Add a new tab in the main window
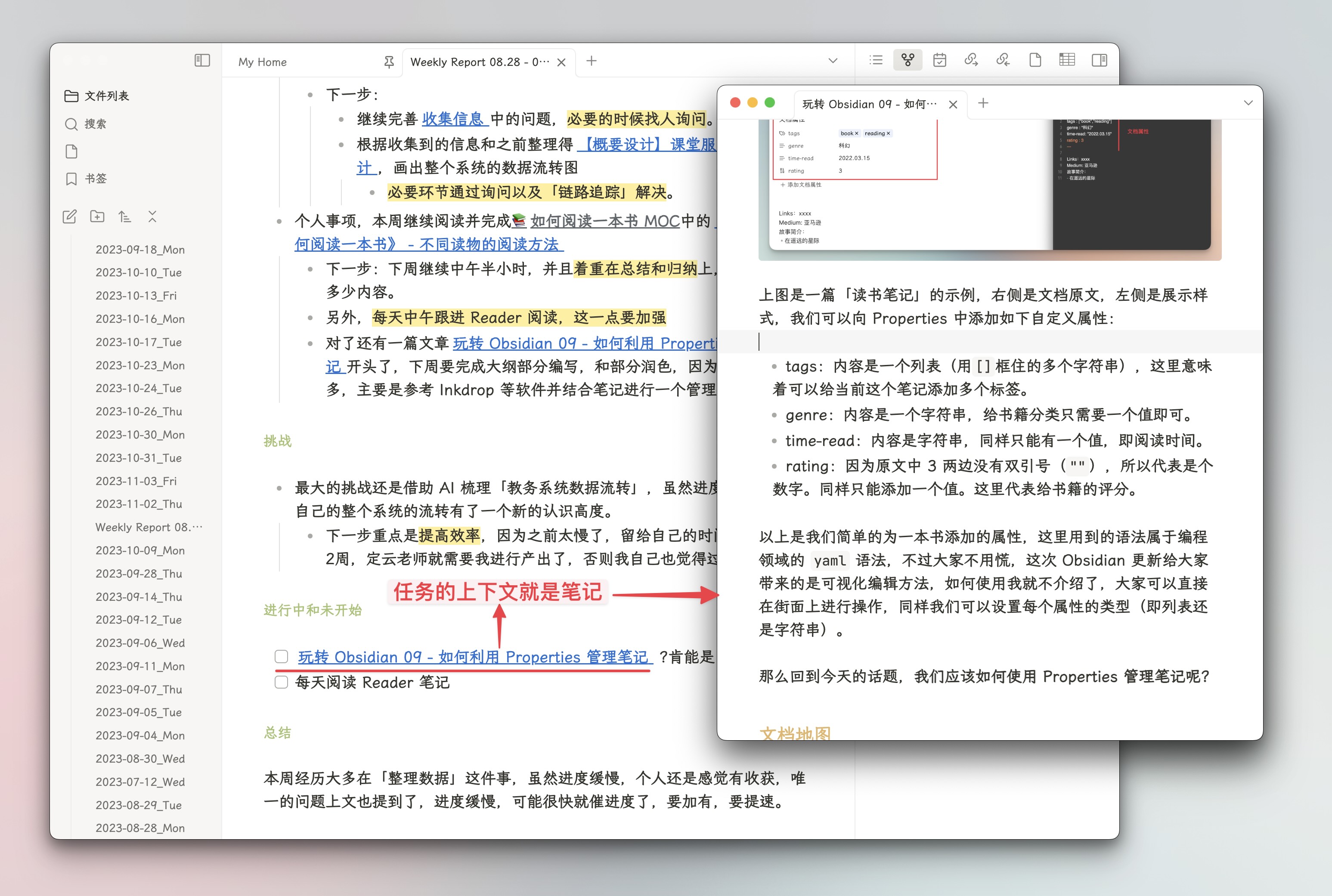The image size is (1332, 896). [592, 61]
